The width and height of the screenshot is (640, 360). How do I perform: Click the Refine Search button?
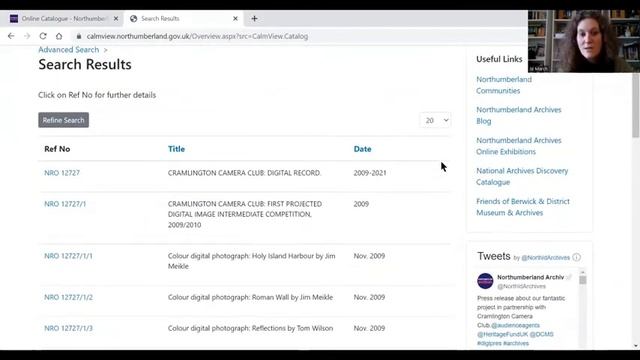coord(63,120)
